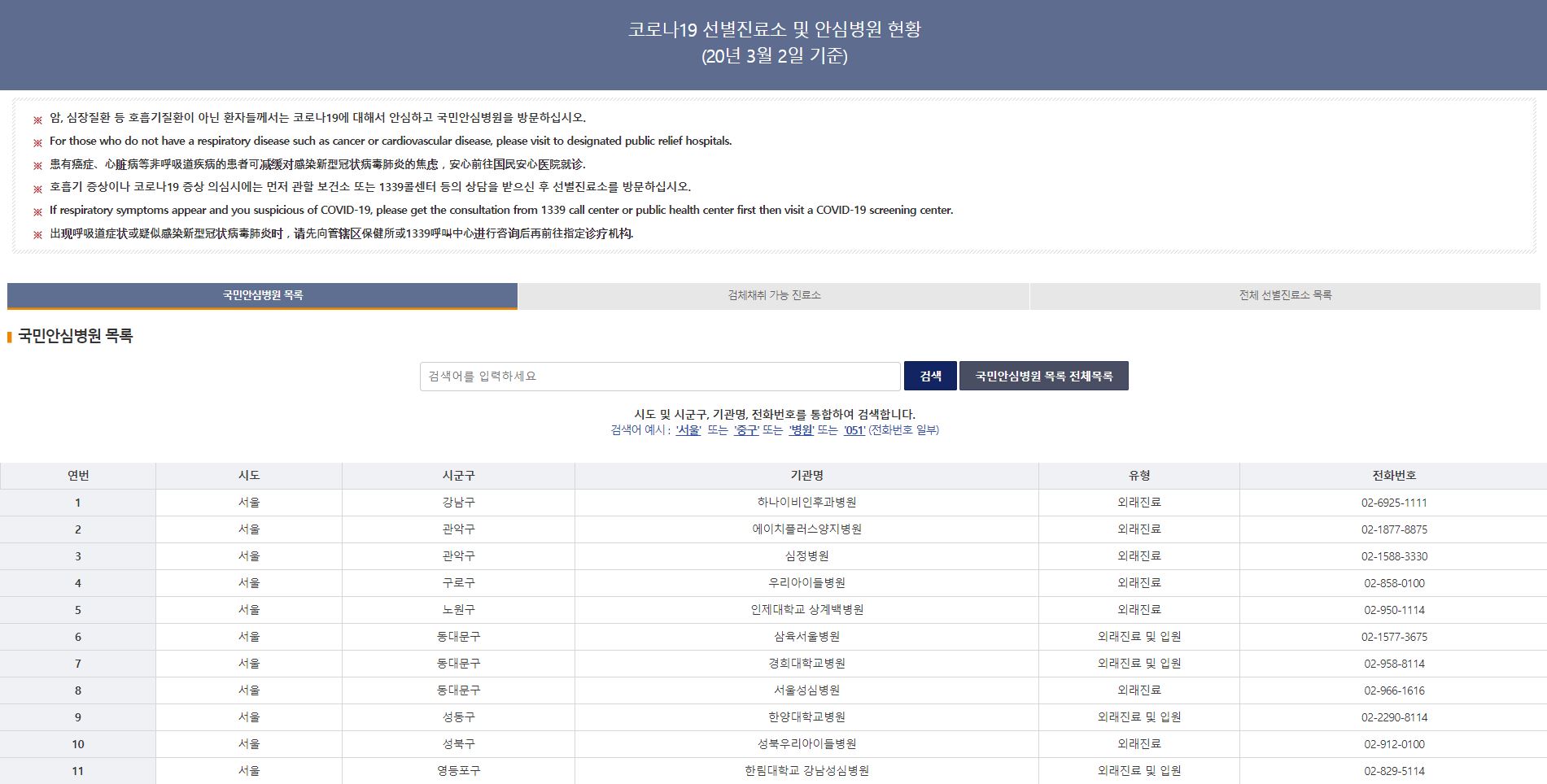Select the '병원' search example link
This screenshot has width=1547, height=784.
tap(802, 430)
